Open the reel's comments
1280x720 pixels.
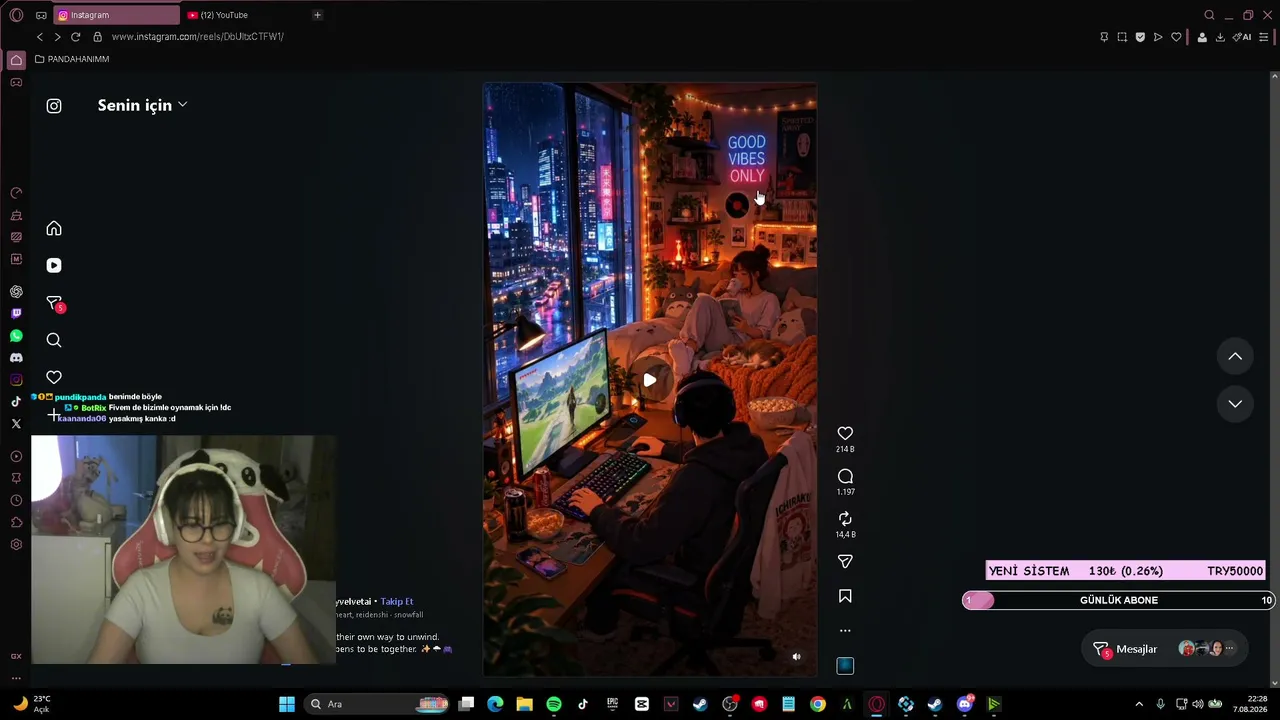(845, 476)
